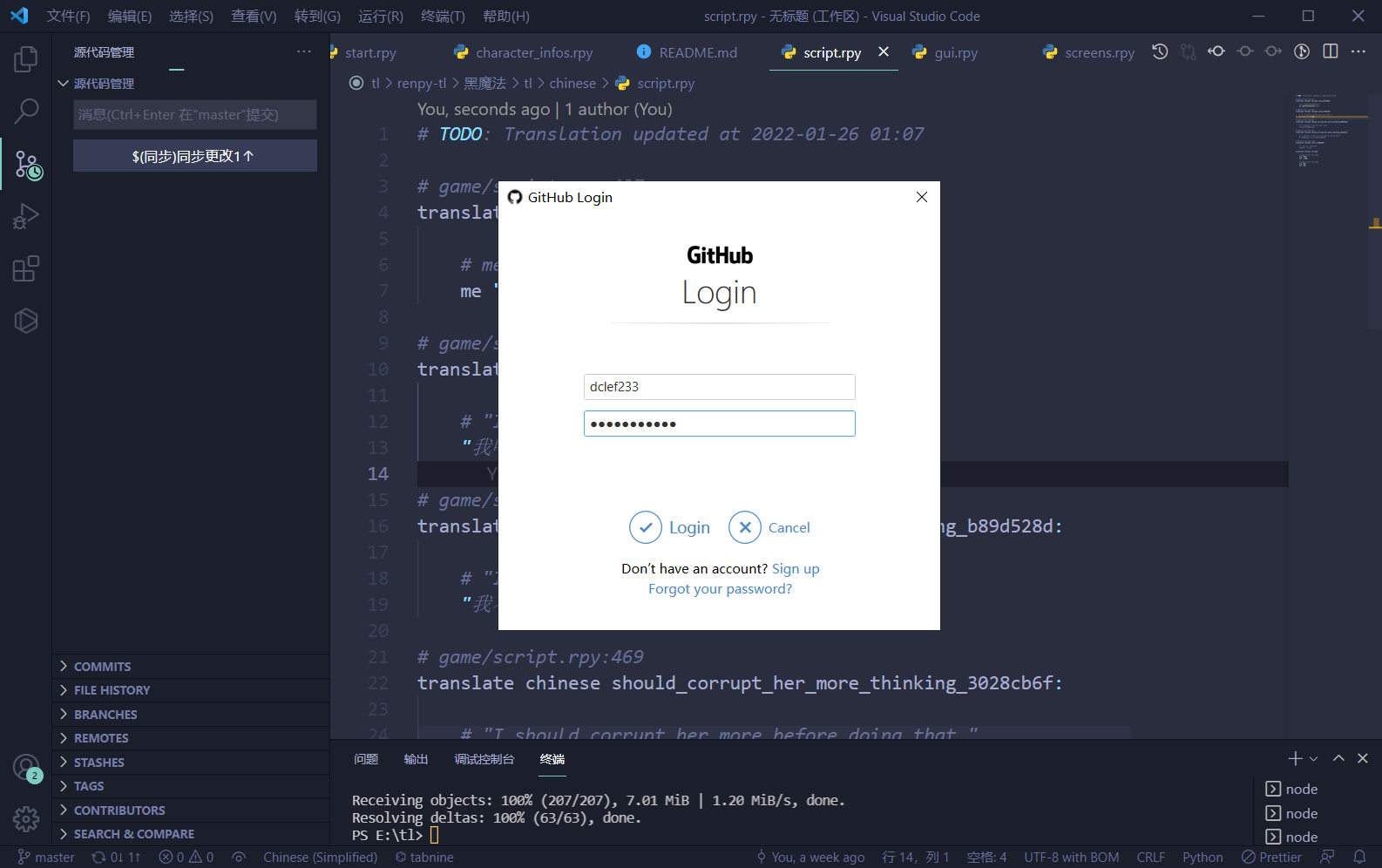
Task: Open Run and Debug view
Action: [26, 216]
